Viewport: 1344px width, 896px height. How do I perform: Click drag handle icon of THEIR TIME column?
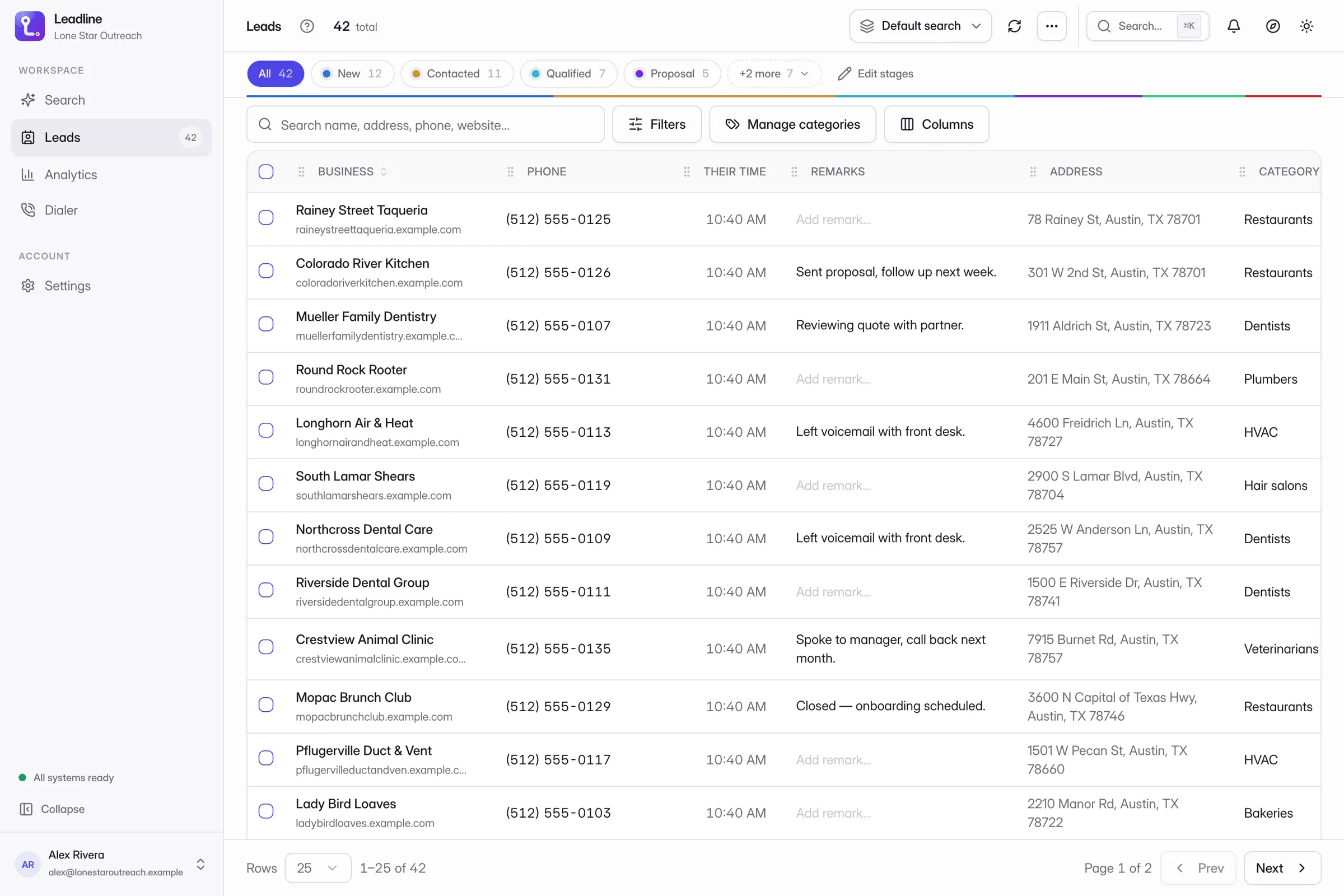coord(687,171)
